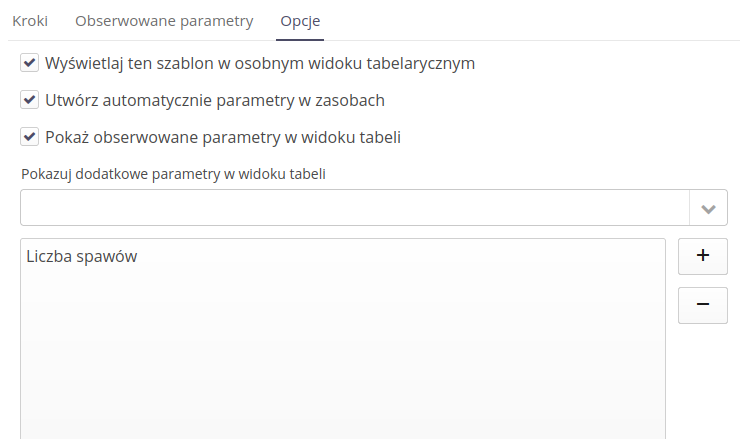The image size is (748, 442).
Task: Click empty area of the parameters list box
Action: pos(340,360)
